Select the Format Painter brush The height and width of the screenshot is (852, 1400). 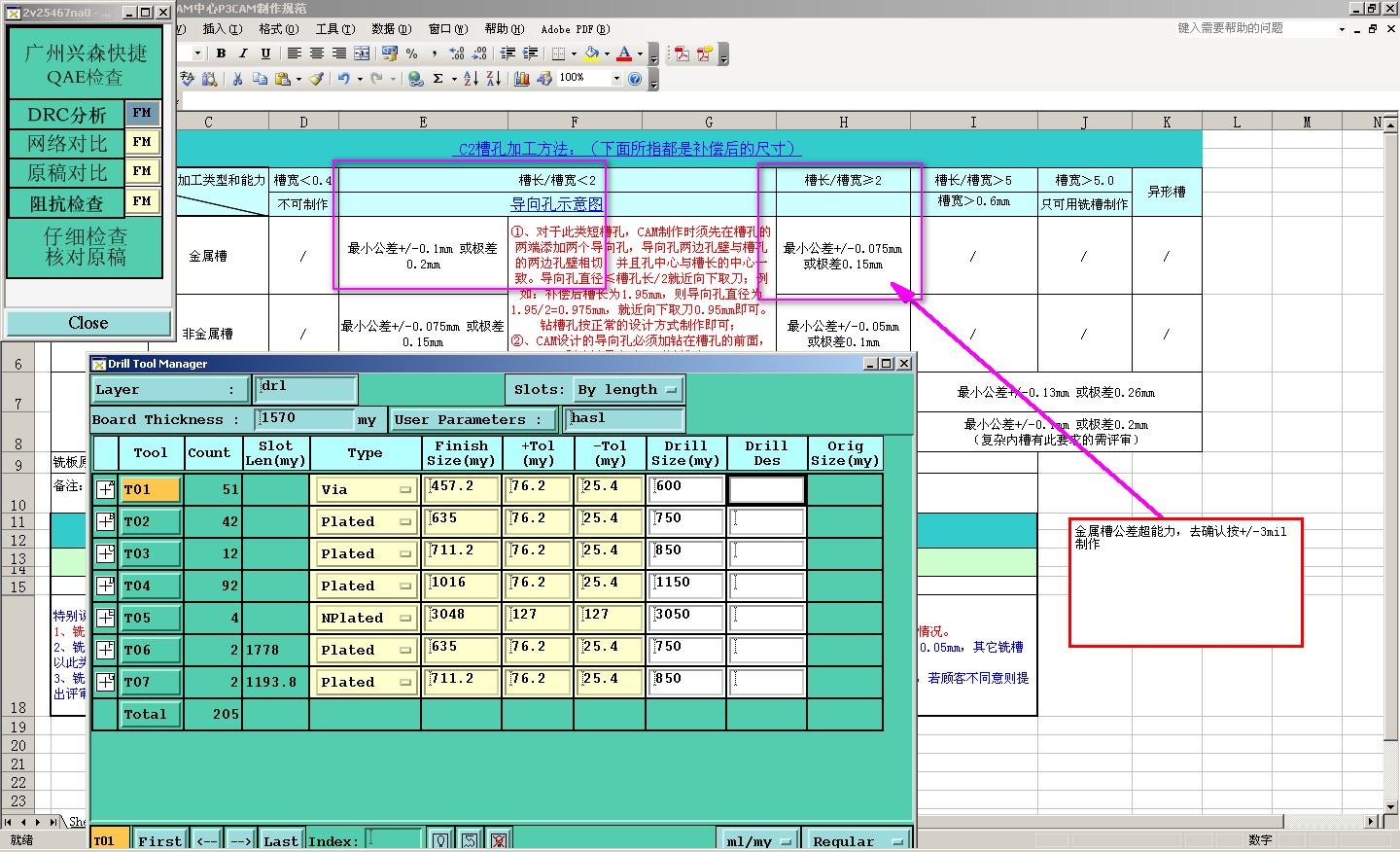point(316,79)
